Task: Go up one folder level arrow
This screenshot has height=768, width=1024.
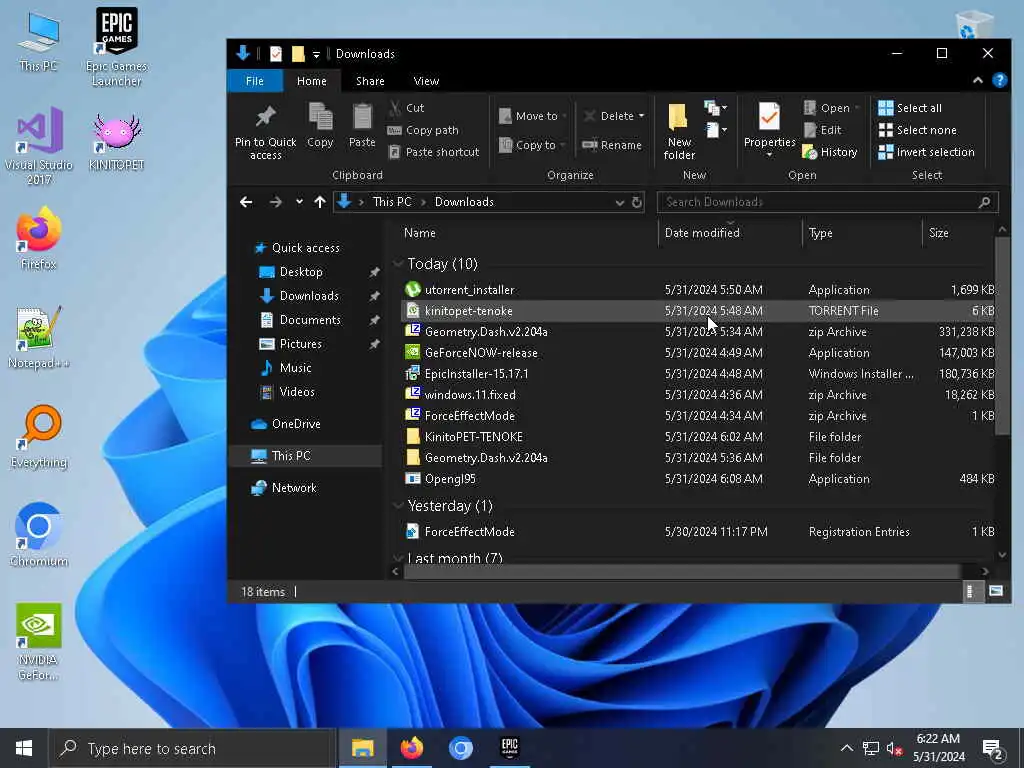Action: point(319,202)
